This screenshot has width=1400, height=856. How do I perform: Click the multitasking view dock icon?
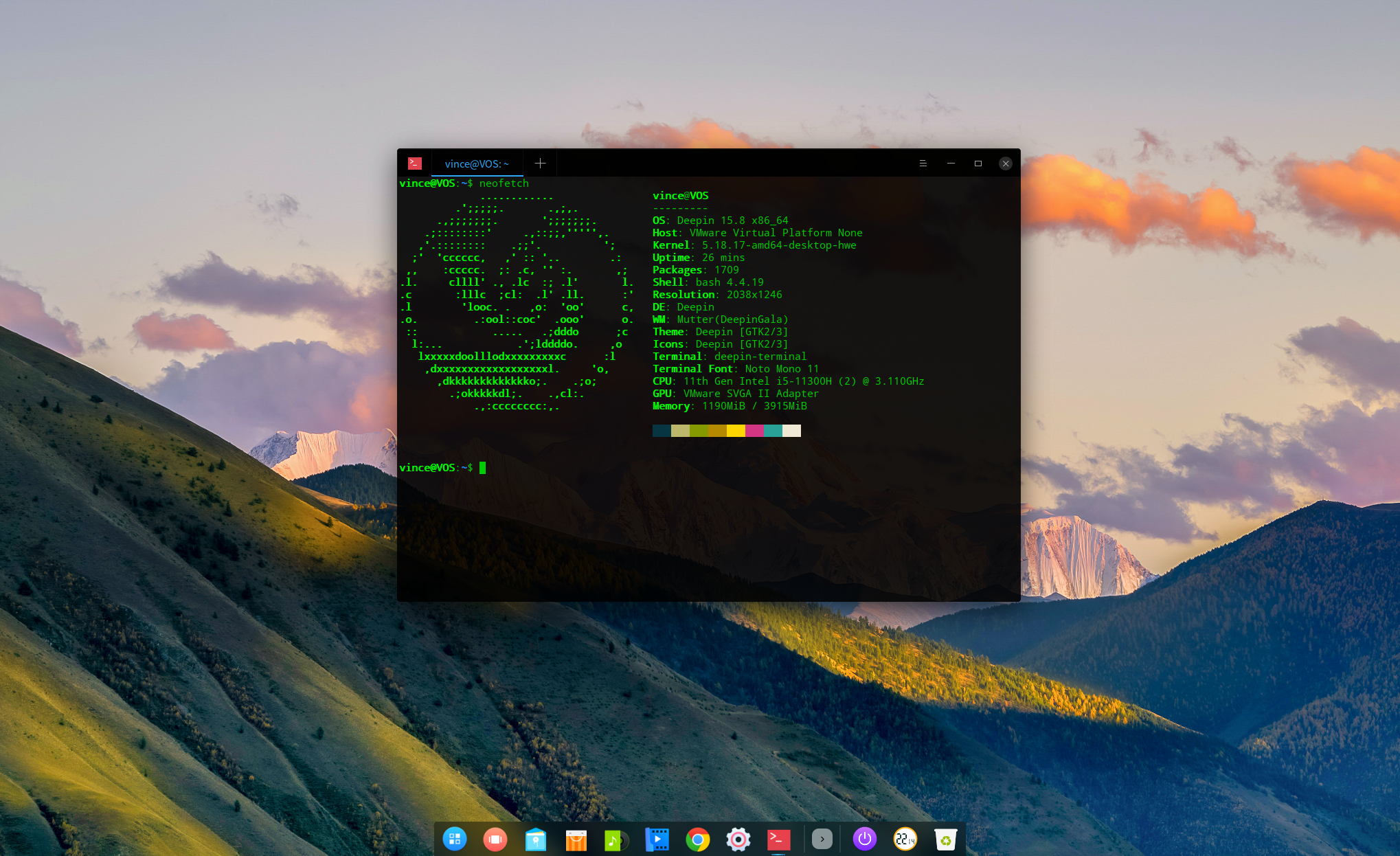(x=495, y=839)
